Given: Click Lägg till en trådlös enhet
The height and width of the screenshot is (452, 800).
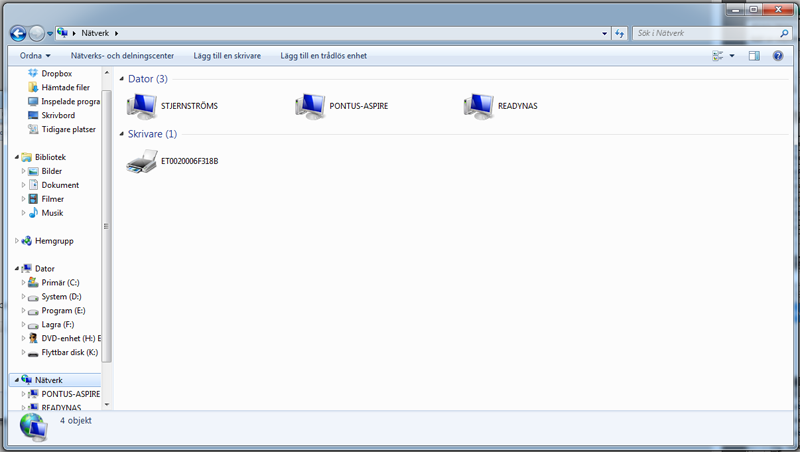Looking at the screenshot, I should coord(323,56).
